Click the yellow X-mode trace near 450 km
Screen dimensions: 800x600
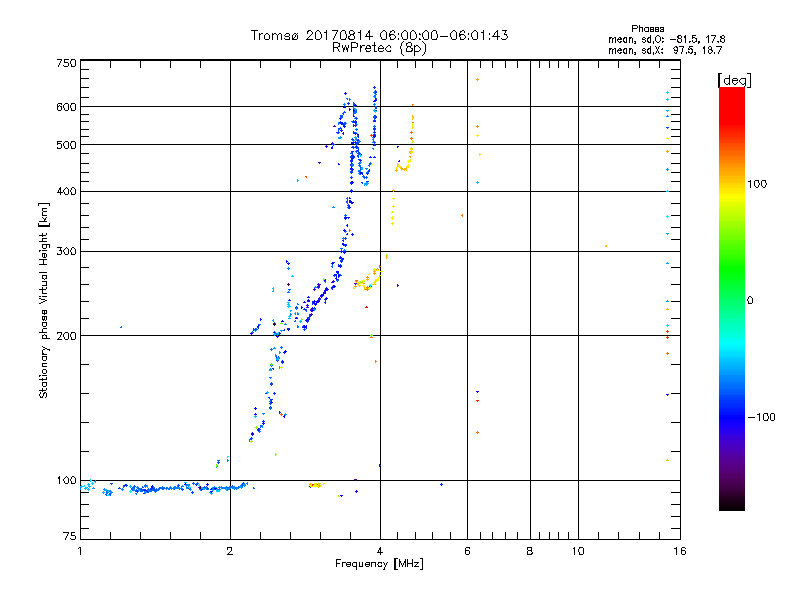pos(405,162)
